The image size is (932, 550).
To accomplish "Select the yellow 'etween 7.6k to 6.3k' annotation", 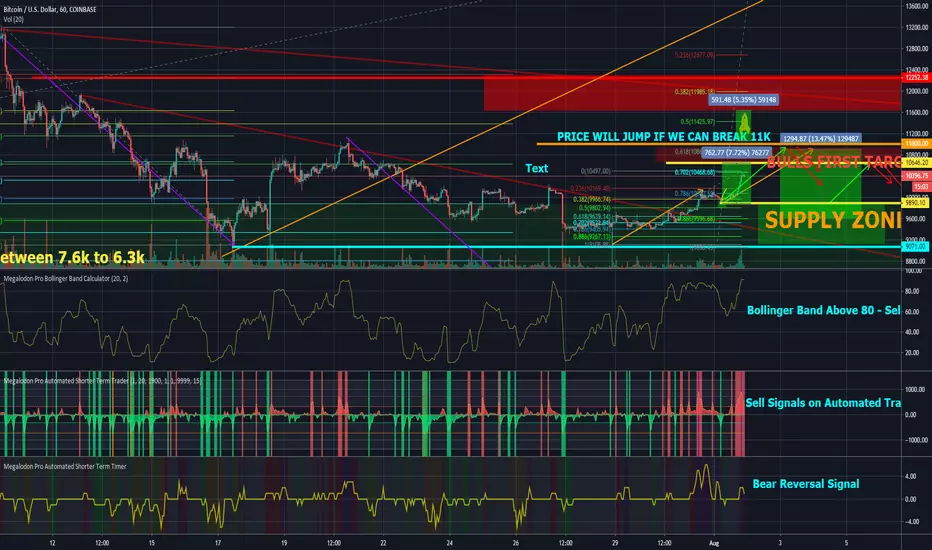I will tap(73, 257).
